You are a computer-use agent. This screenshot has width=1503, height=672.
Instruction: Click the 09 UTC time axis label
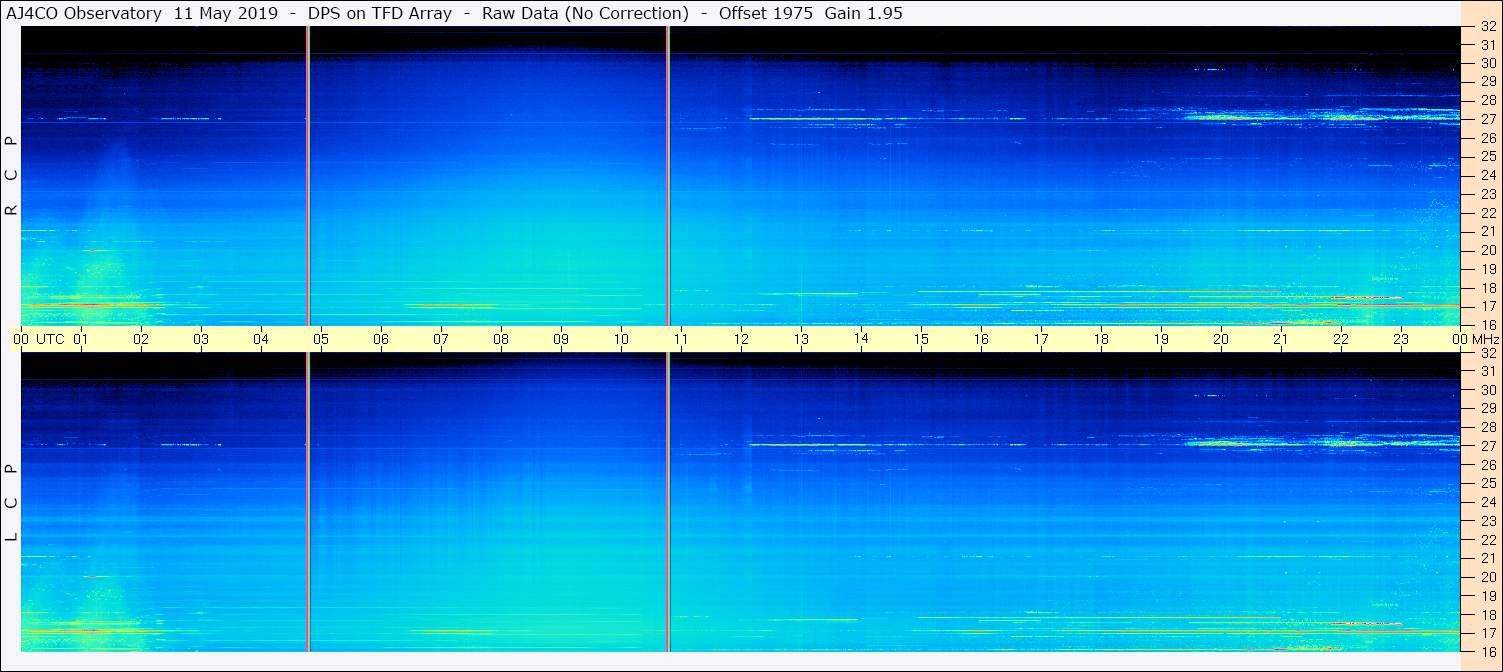click(561, 339)
